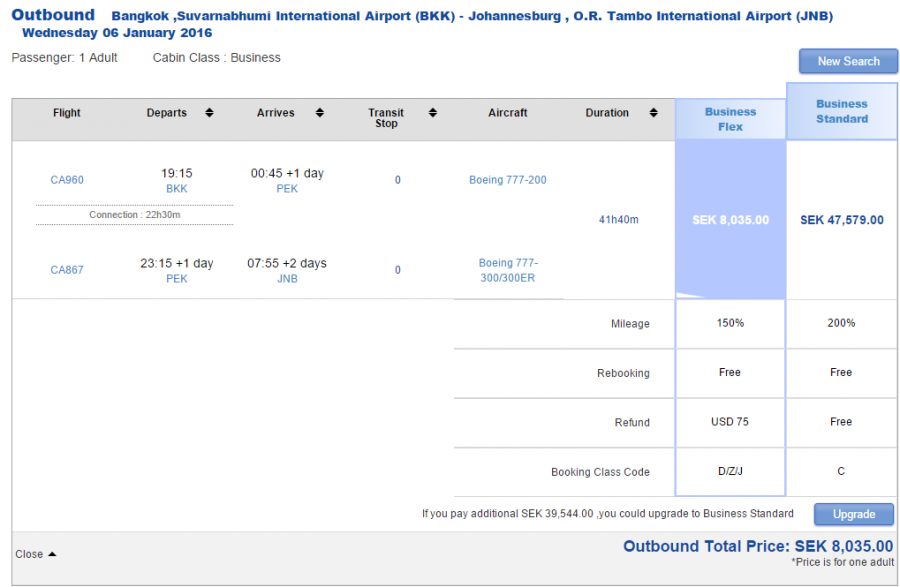Click BKK departure airport link
900x587 pixels.
tap(176, 189)
